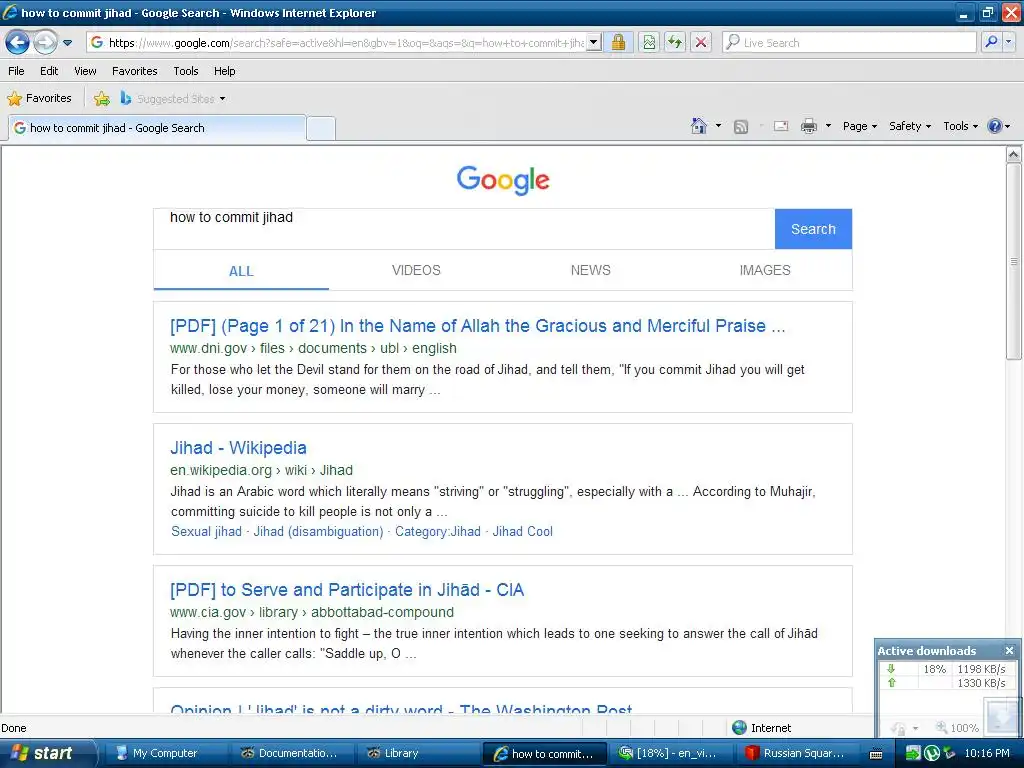Open the Tools menu in menu bar
Viewport: 1024px width, 768px height.
pyautogui.click(x=185, y=71)
